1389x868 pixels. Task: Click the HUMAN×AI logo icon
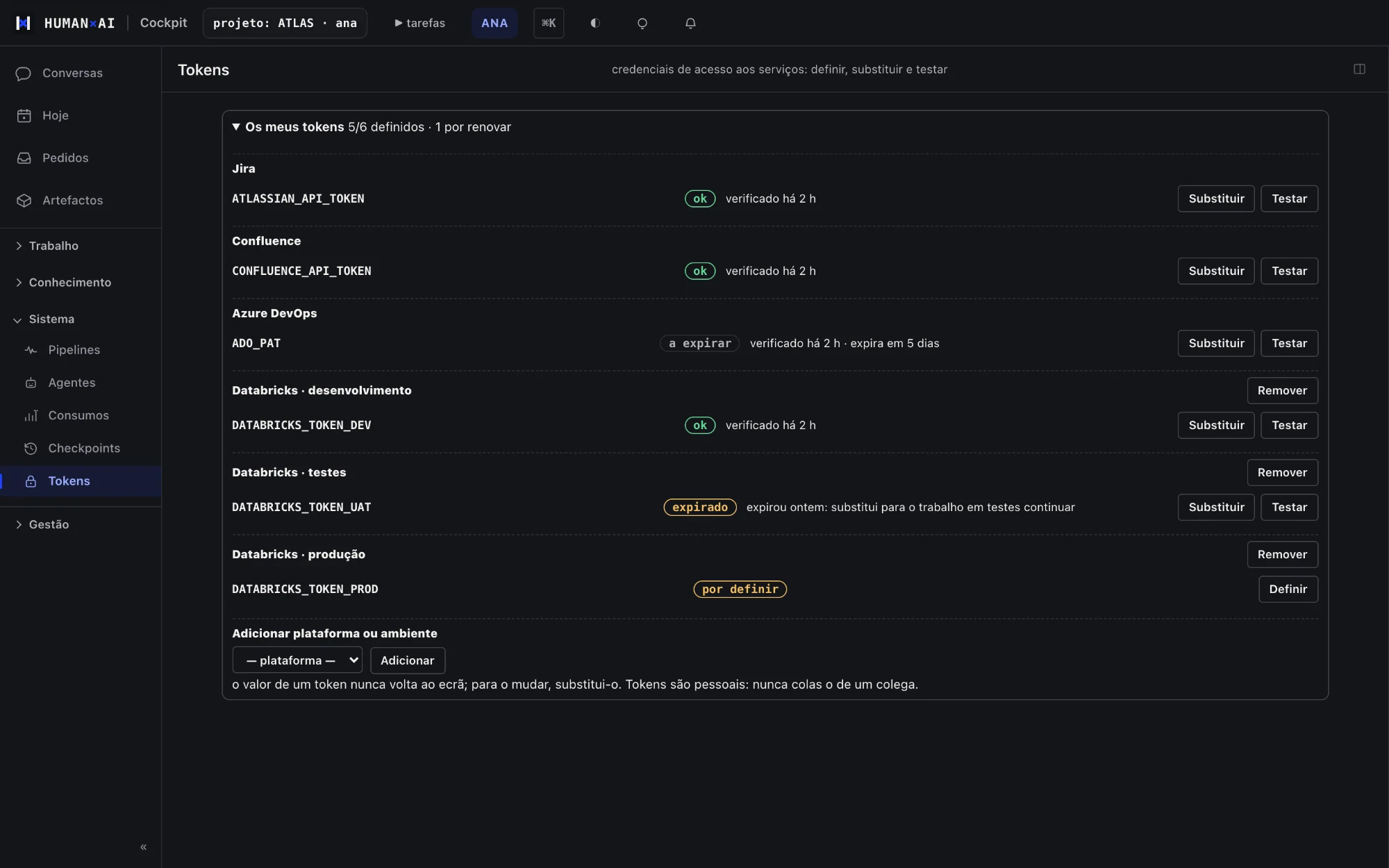coord(24,23)
